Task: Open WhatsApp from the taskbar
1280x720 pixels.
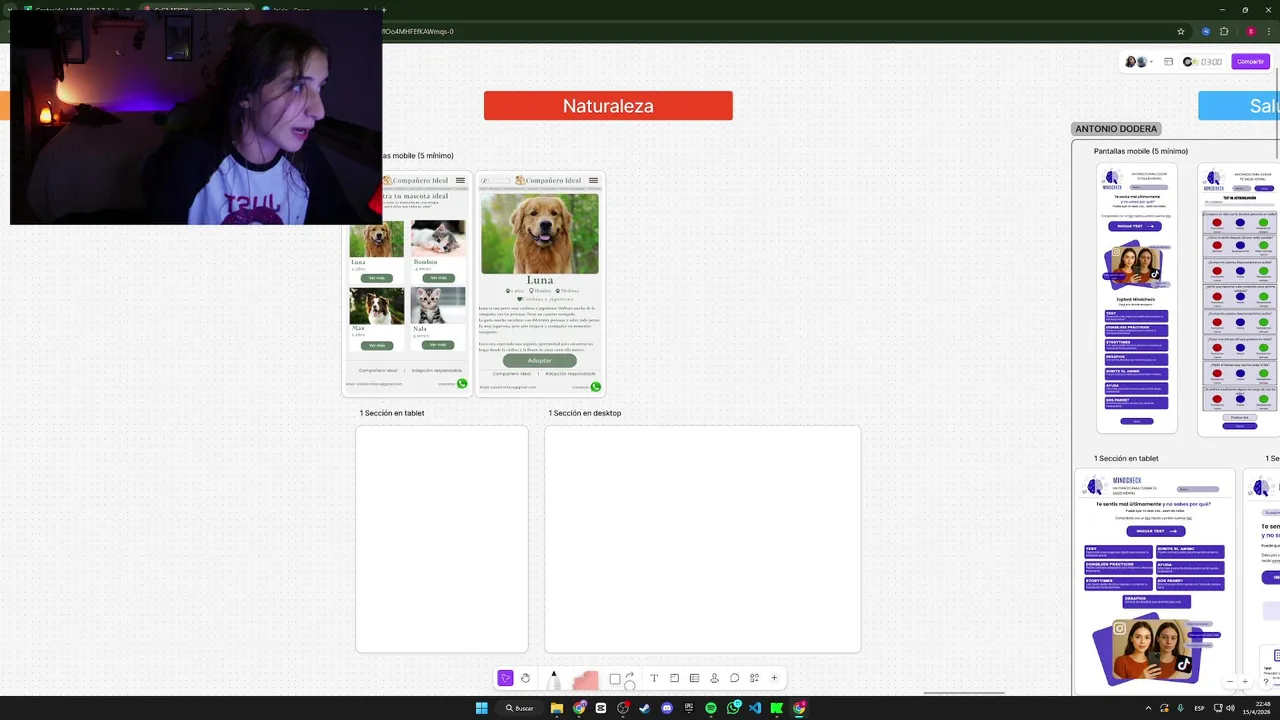Action: click(x=733, y=708)
